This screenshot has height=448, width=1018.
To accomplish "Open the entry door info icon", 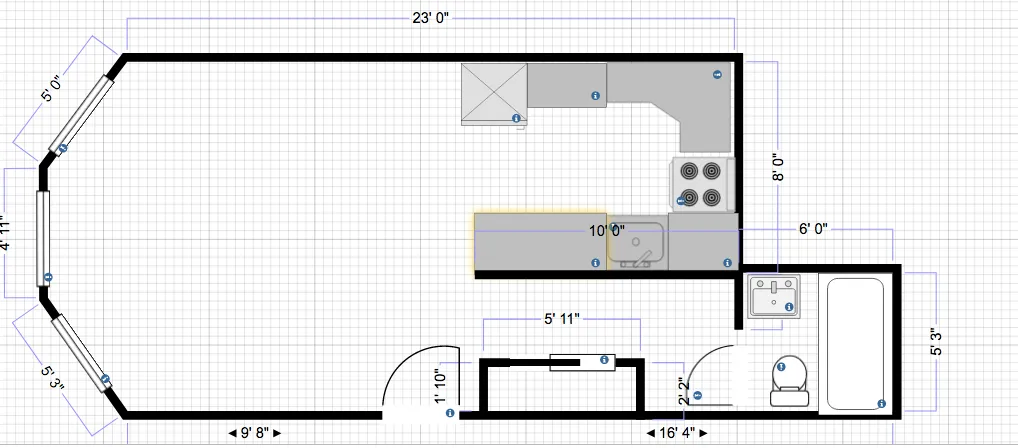I will pyautogui.click(x=450, y=413).
